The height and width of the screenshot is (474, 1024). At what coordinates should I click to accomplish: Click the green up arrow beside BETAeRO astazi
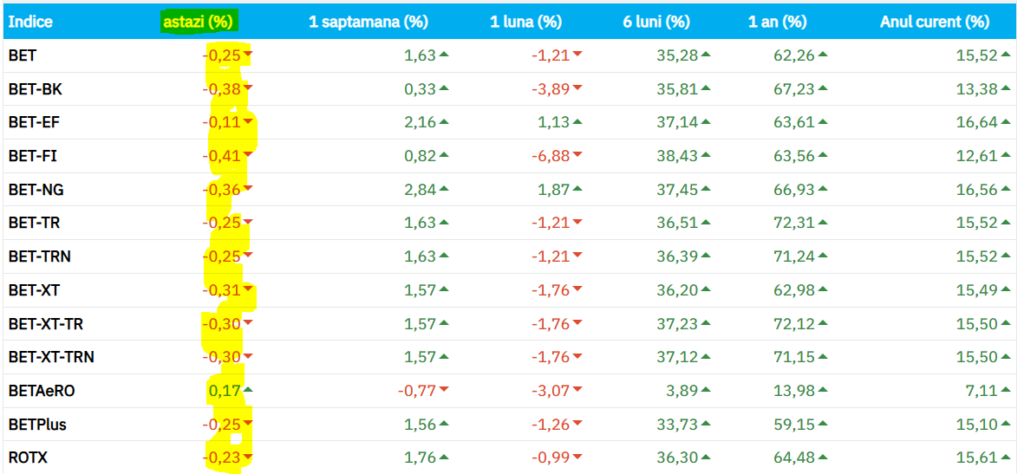[248, 390]
